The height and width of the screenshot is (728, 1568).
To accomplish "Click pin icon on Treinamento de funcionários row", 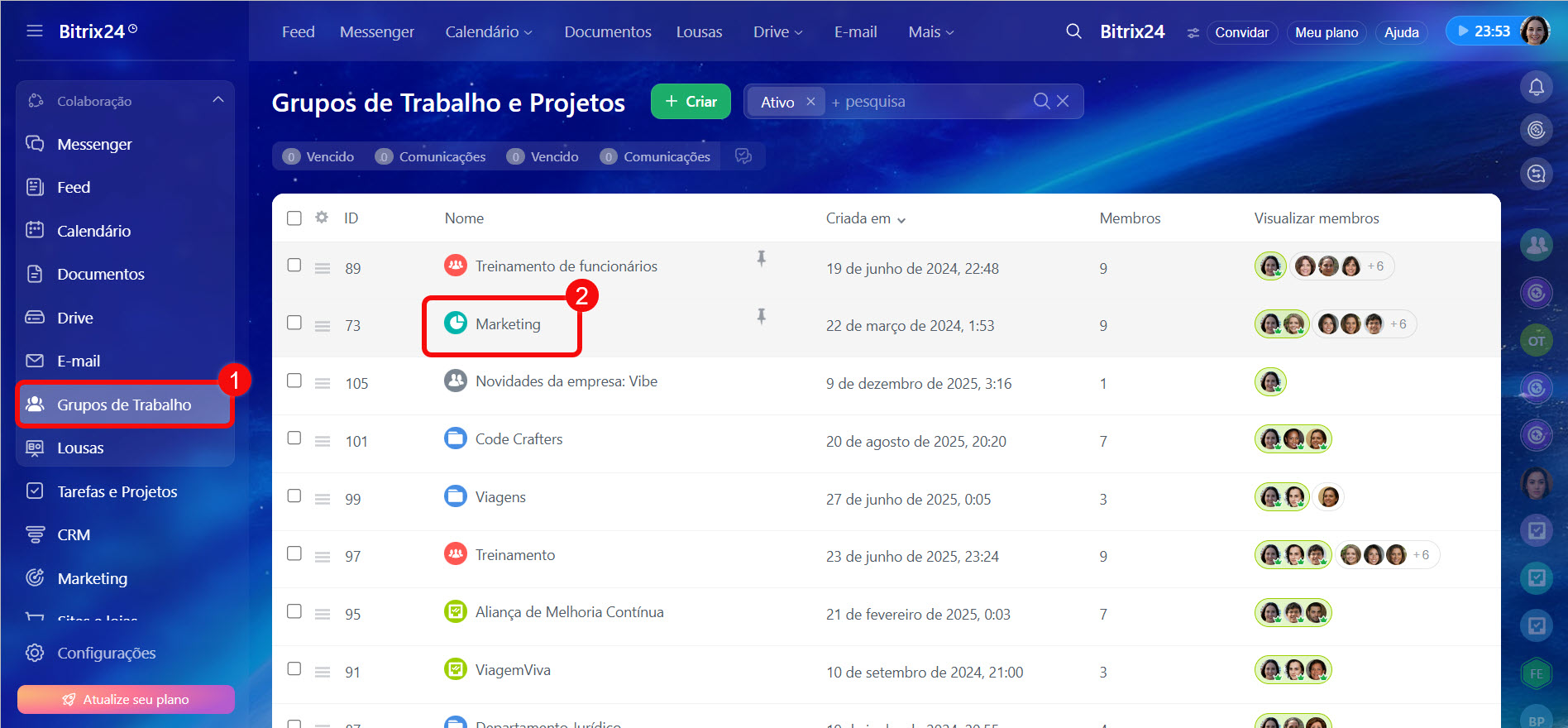I will (761, 259).
